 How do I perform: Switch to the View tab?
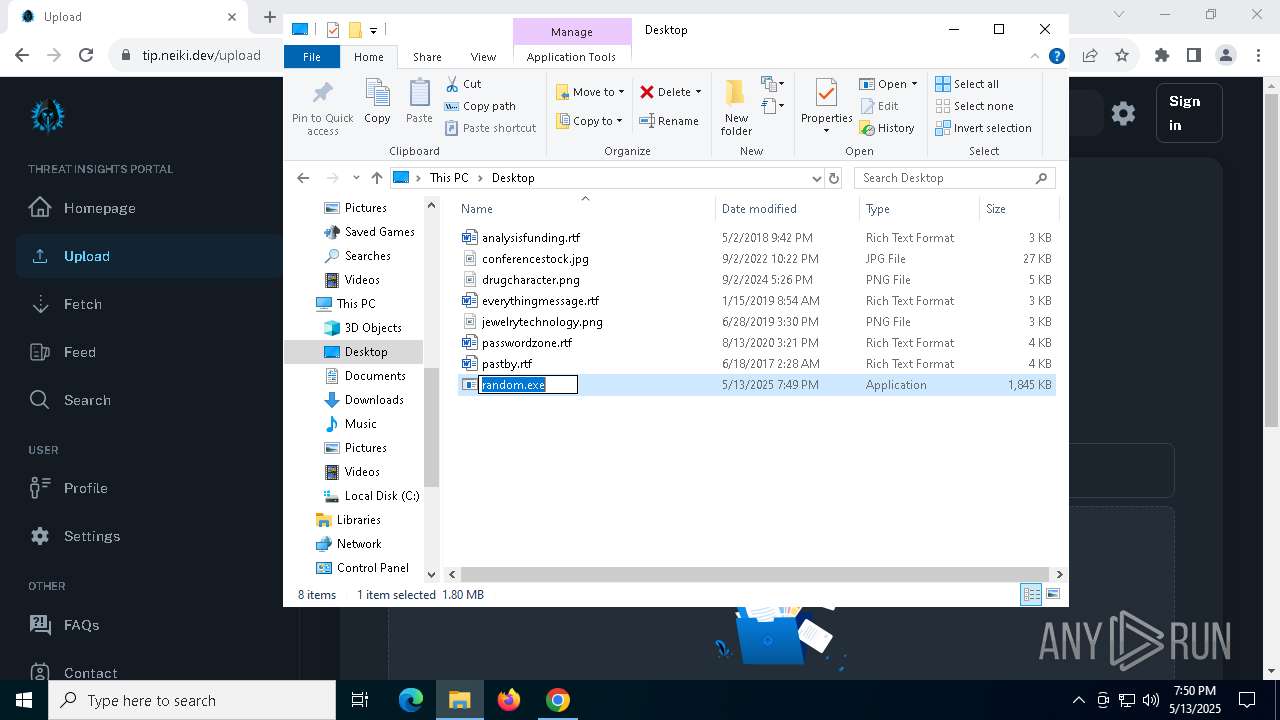tap(483, 57)
